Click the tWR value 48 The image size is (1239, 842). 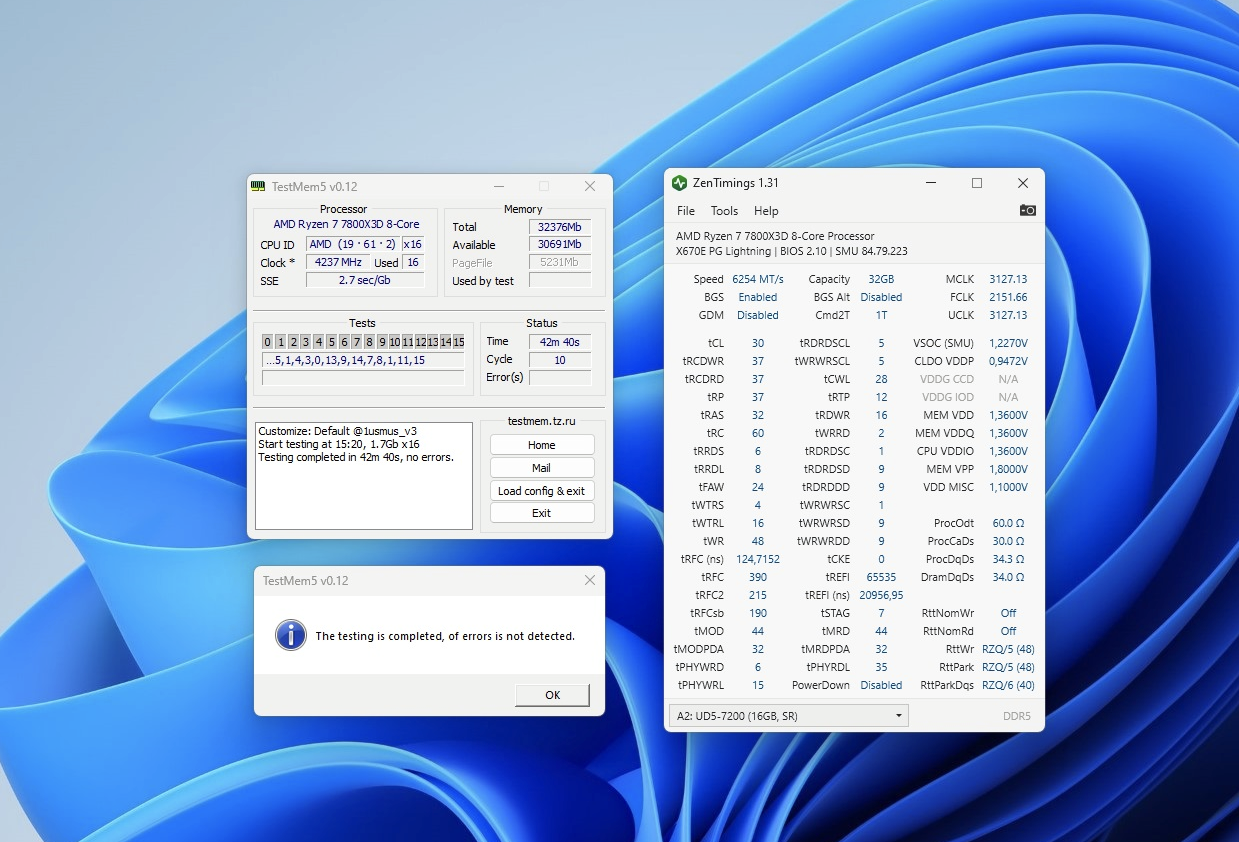[758, 541]
